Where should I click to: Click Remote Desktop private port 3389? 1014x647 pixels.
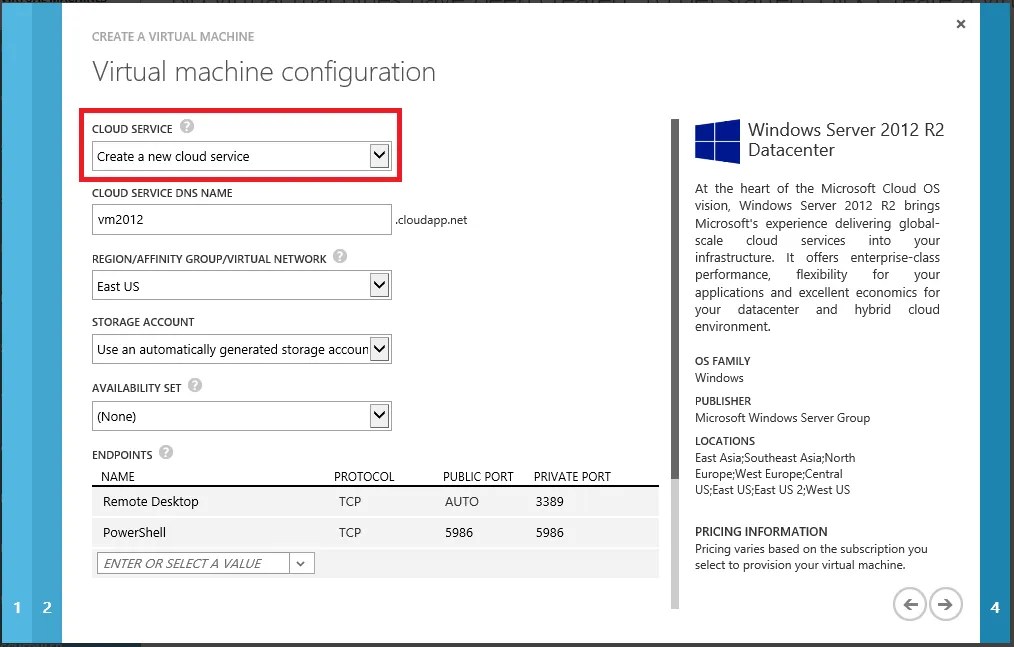pyautogui.click(x=550, y=501)
